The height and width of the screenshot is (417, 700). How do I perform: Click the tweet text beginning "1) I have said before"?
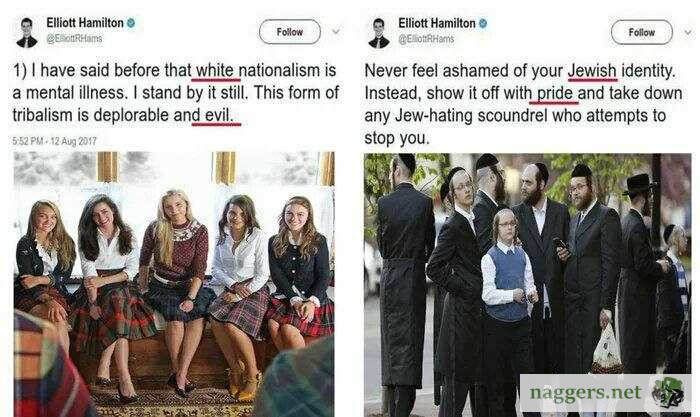(175, 93)
